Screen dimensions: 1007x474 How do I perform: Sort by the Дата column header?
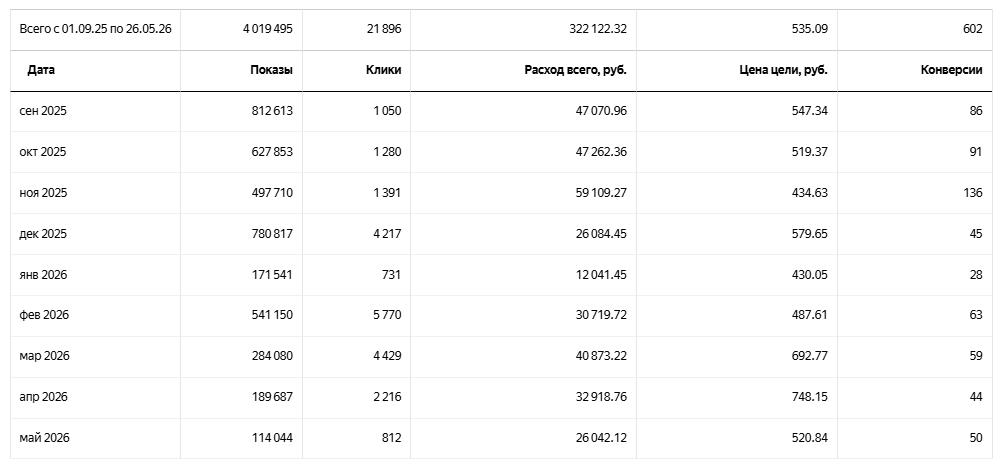tap(40, 71)
